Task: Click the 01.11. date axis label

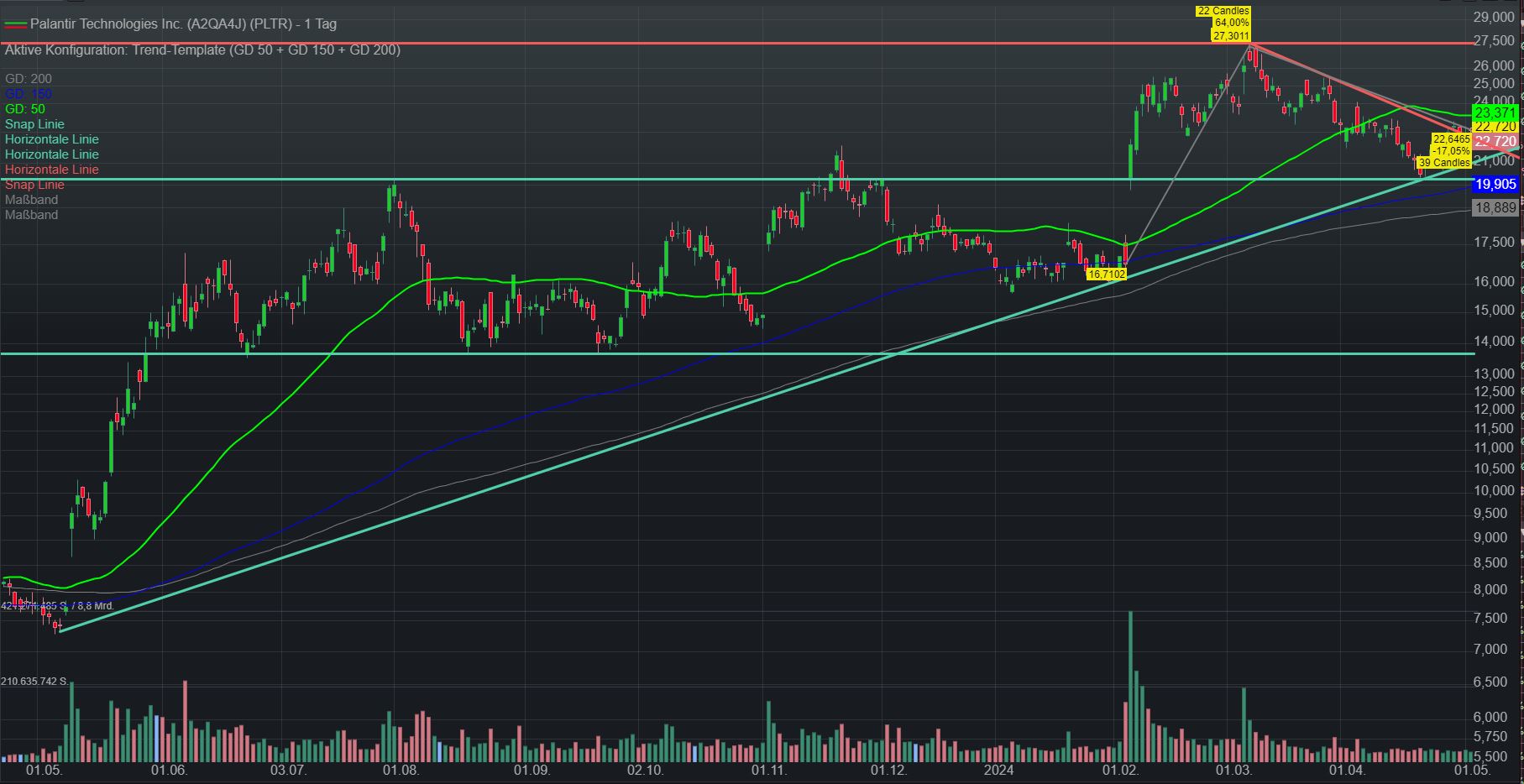Action: [769, 770]
